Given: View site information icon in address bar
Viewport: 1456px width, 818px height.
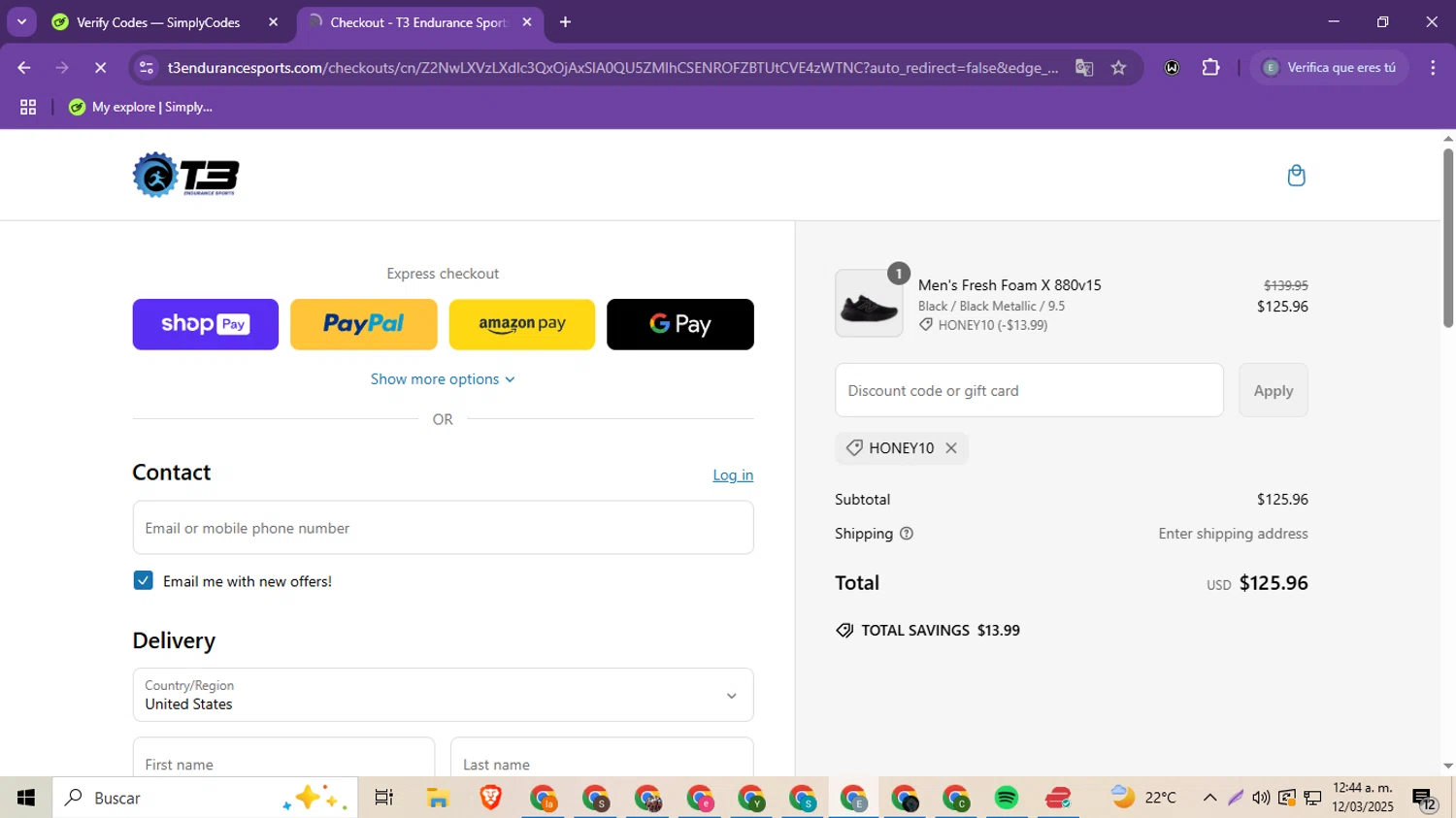Looking at the screenshot, I should point(147,68).
